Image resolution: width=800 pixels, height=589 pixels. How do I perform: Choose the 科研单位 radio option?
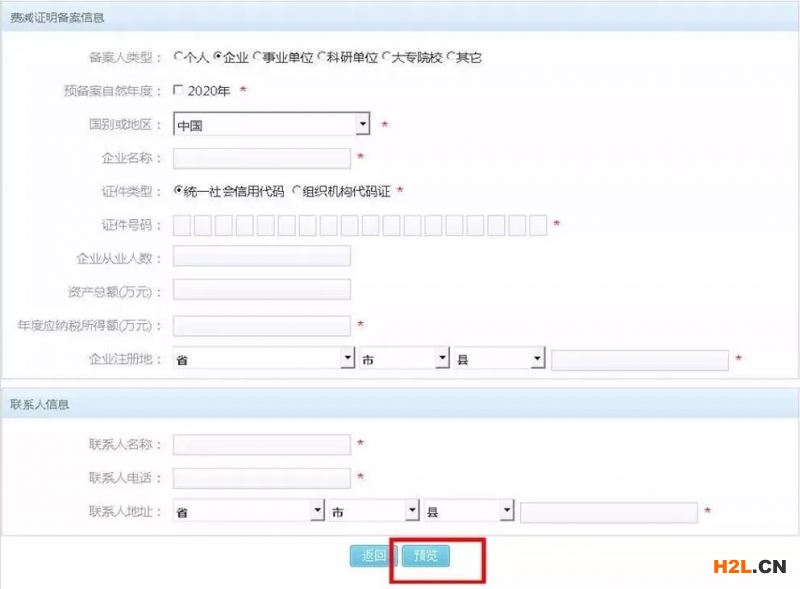pyautogui.click(x=321, y=58)
